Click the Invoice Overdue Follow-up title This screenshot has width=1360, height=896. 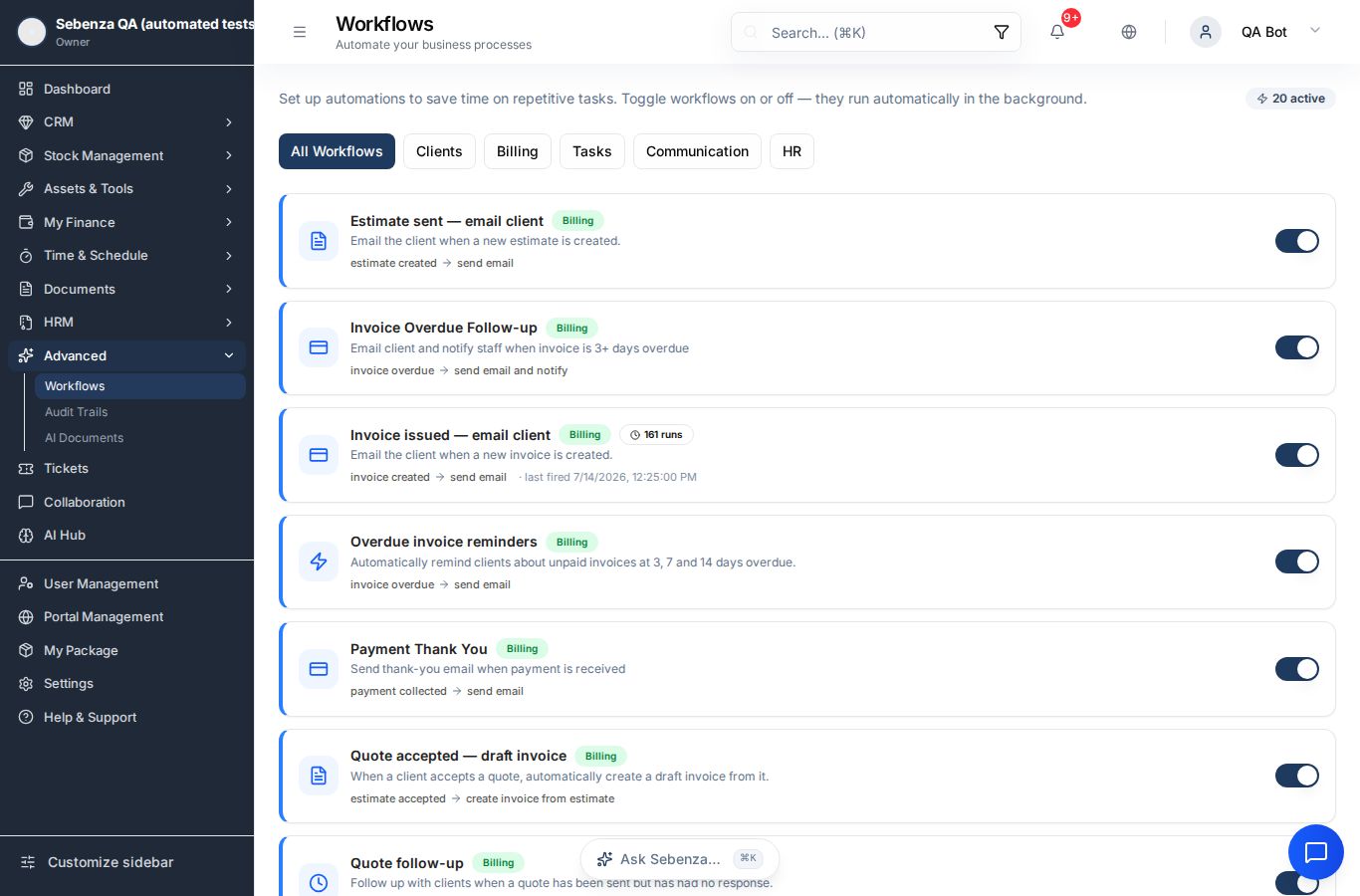[x=444, y=328]
